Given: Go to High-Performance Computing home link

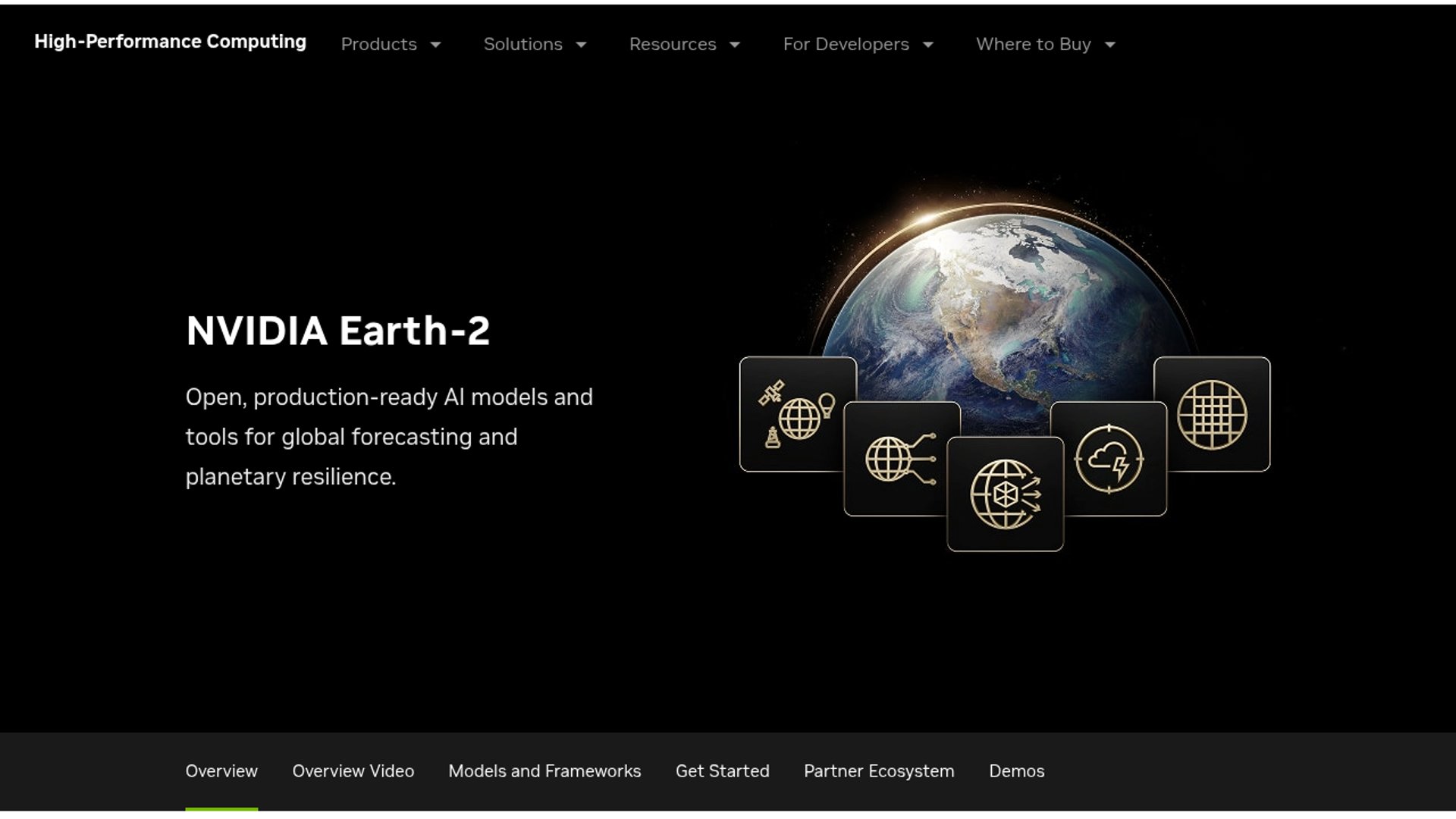Looking at the screenshot, I should click(x=170, y=42).
